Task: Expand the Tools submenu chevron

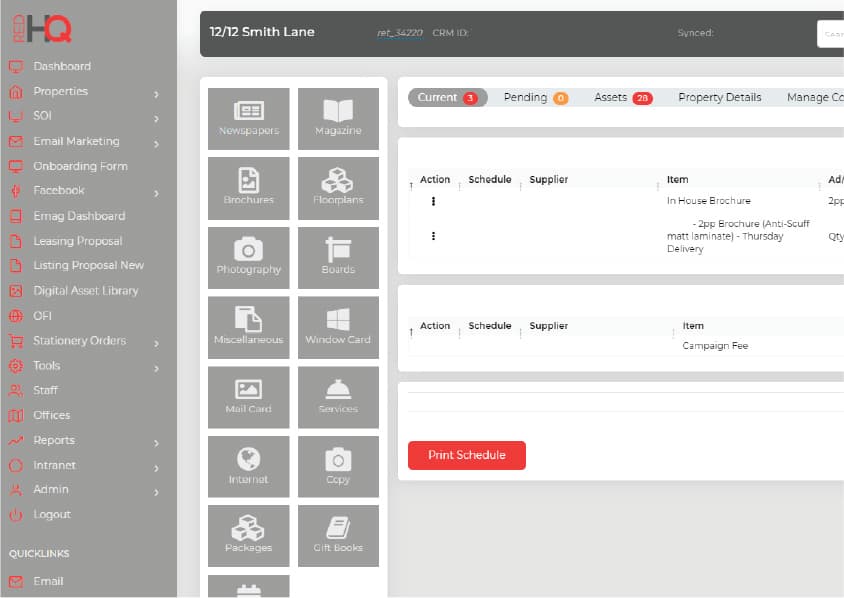Action: [156, 369]
